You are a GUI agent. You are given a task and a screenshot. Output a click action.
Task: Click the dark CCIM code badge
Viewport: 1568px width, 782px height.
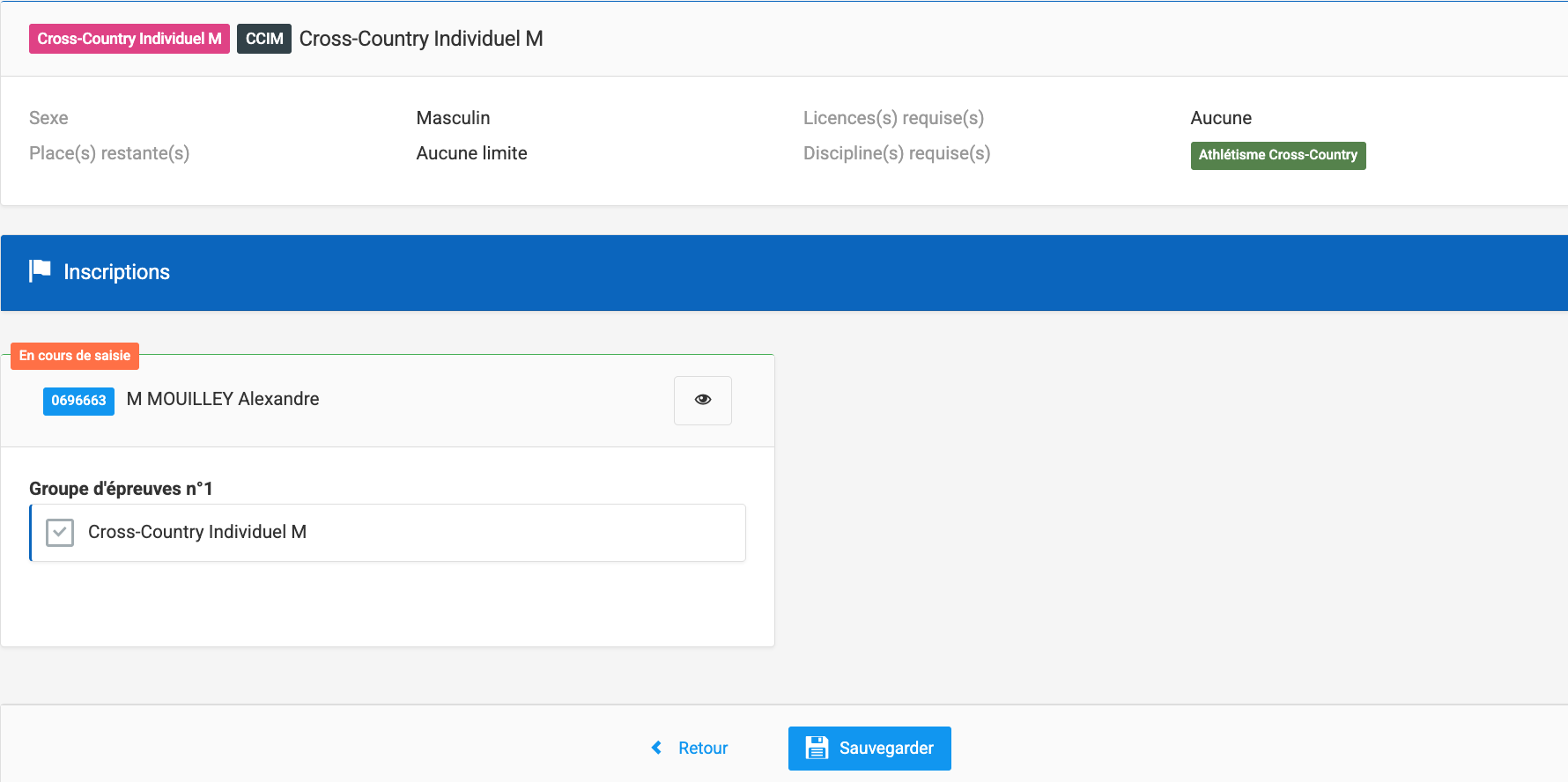263,39
